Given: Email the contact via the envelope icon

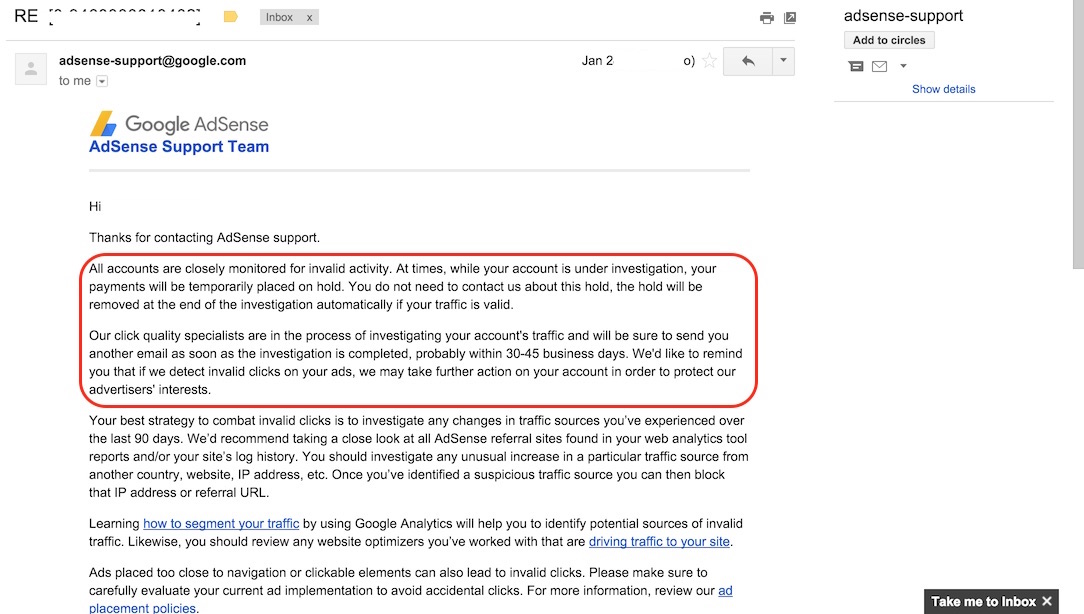Looking at the screenshot, I should click(879, 66).
